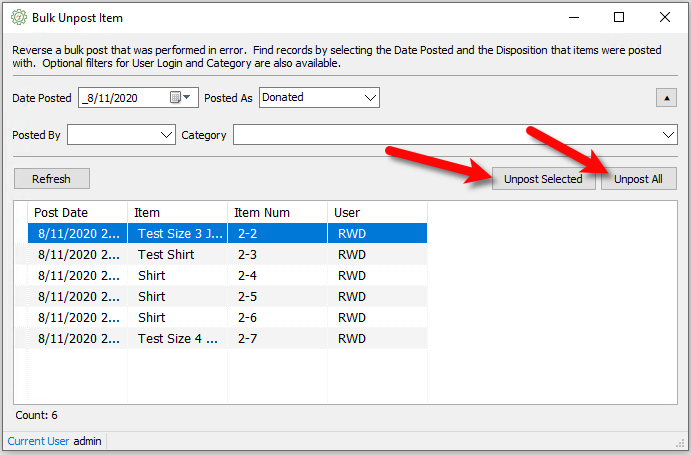
Task: Select the Test Shirt row 2-3
Action: [x=227, y=254]
